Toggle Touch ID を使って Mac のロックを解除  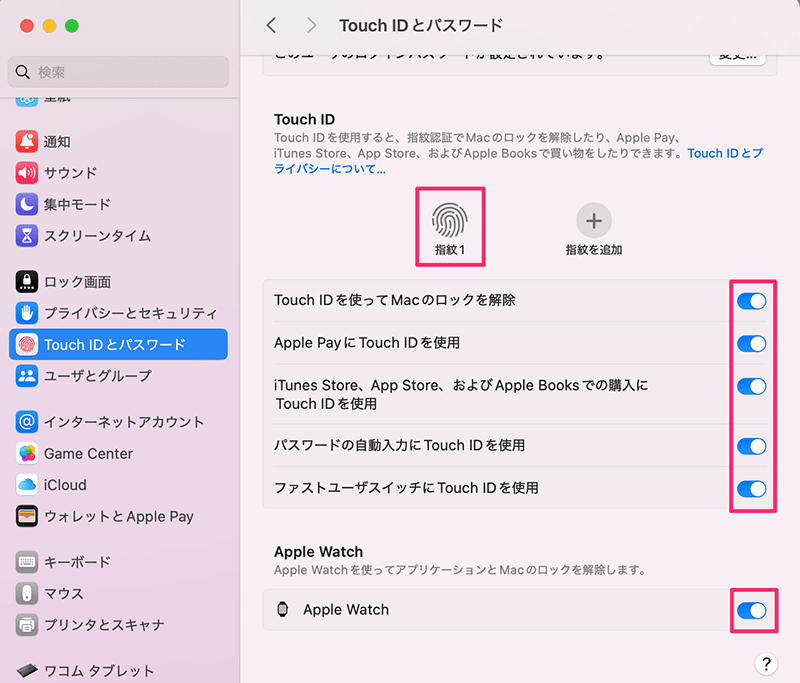pyautogui.click(x=752, y=301)
